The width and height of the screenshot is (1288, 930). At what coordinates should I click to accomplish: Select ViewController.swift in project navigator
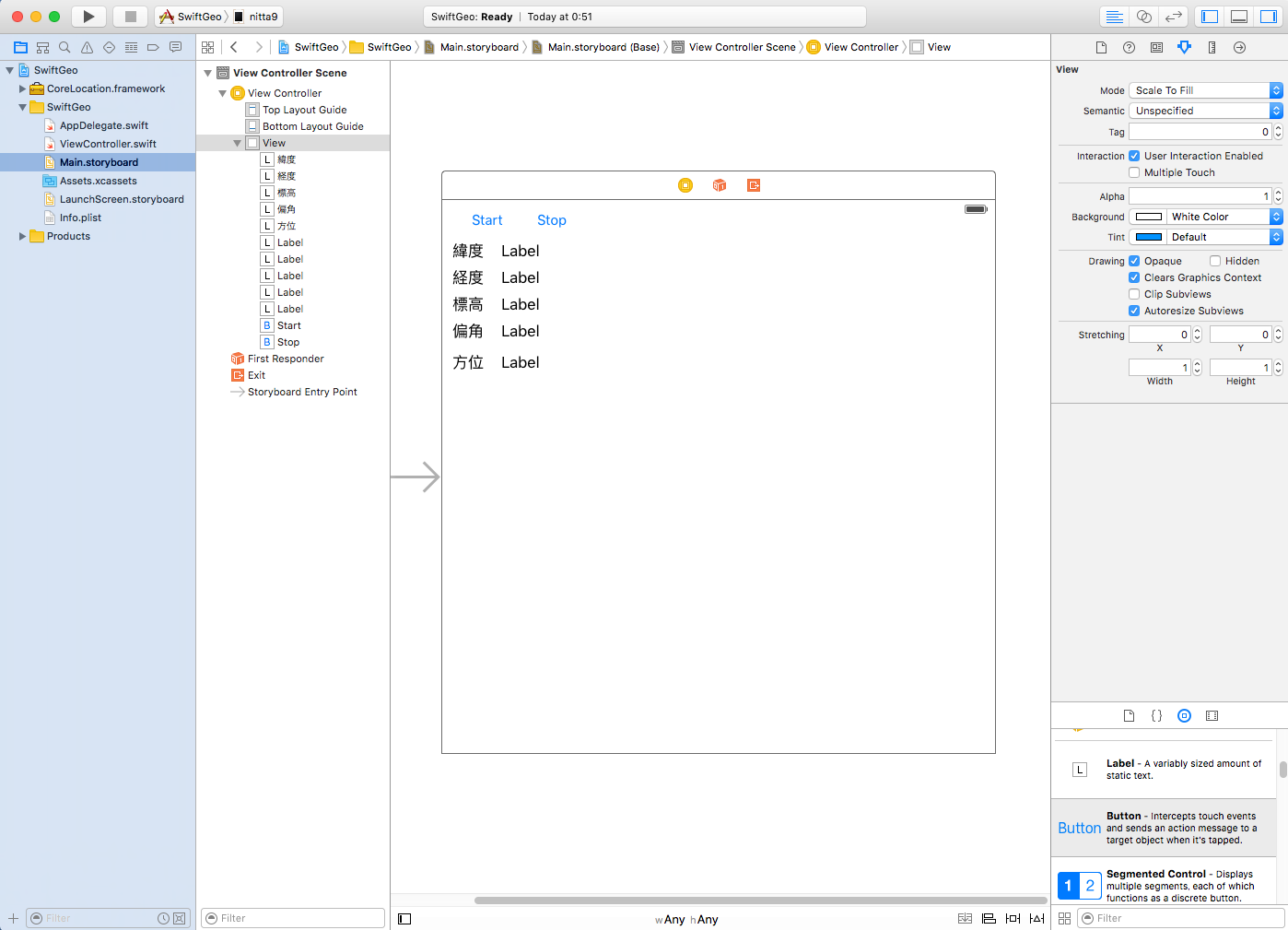click(108, 144)
